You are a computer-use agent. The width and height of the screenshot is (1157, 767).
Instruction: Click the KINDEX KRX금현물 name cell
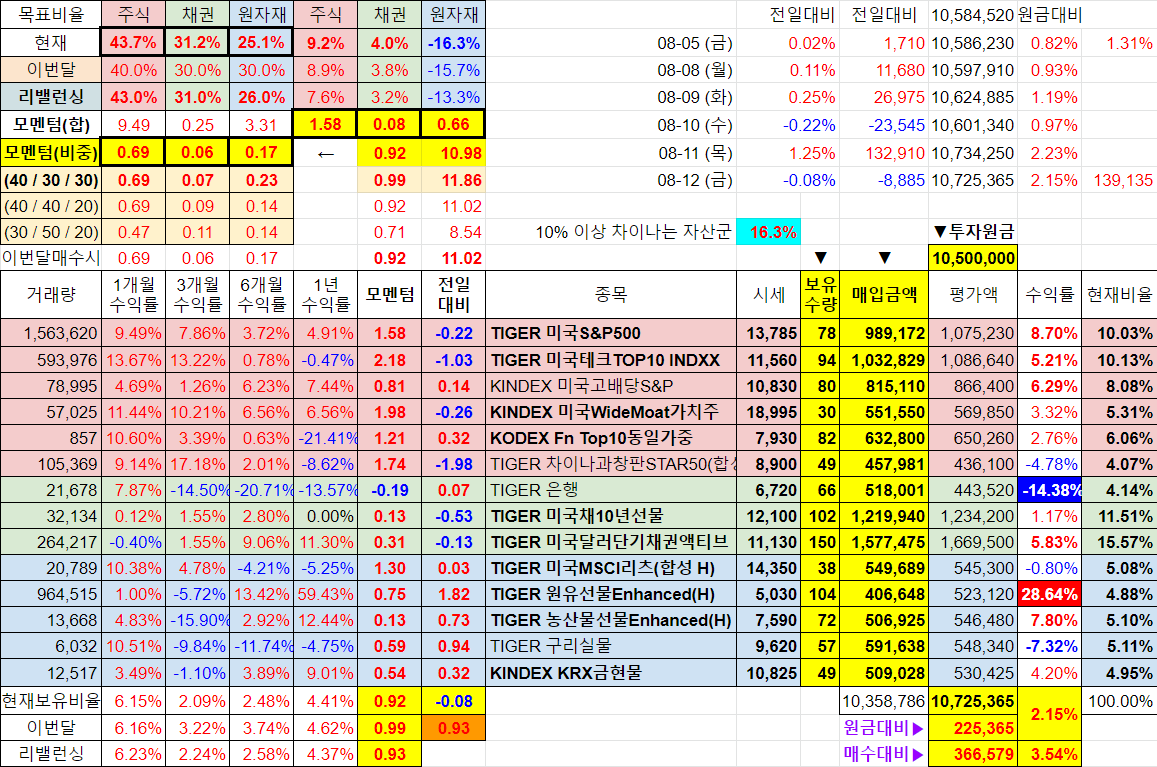pos(611,673)
